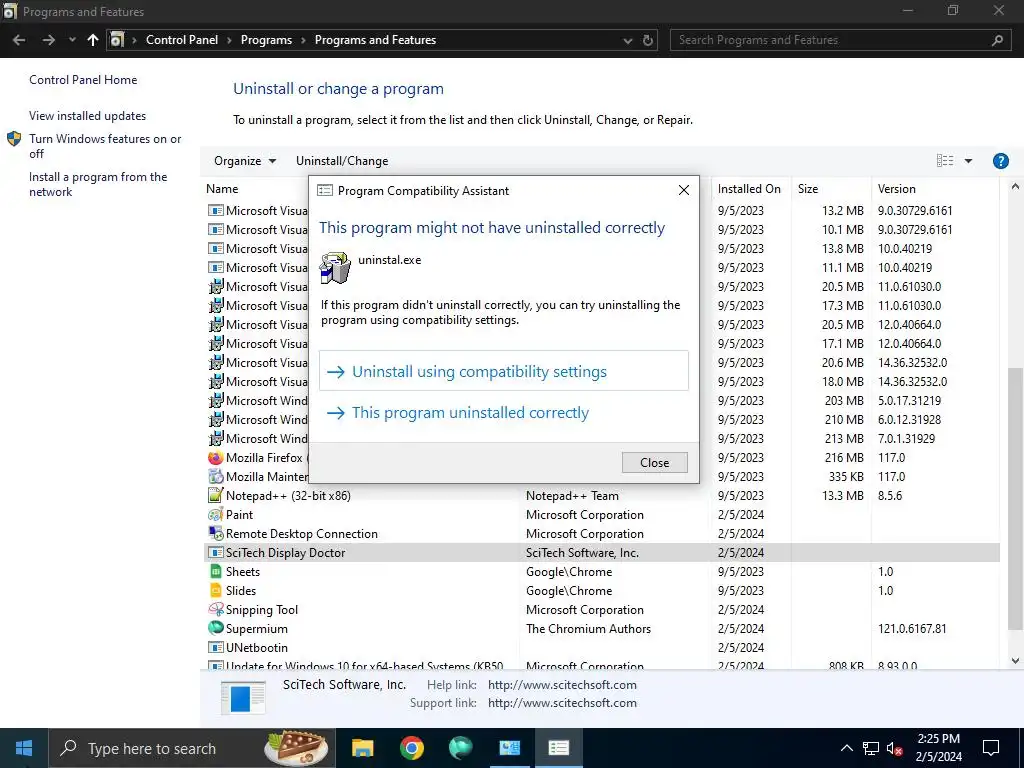Viewport: 1024px width, 768px height.
Task: Open View installed updates link
Action: (x=88, y=116)
